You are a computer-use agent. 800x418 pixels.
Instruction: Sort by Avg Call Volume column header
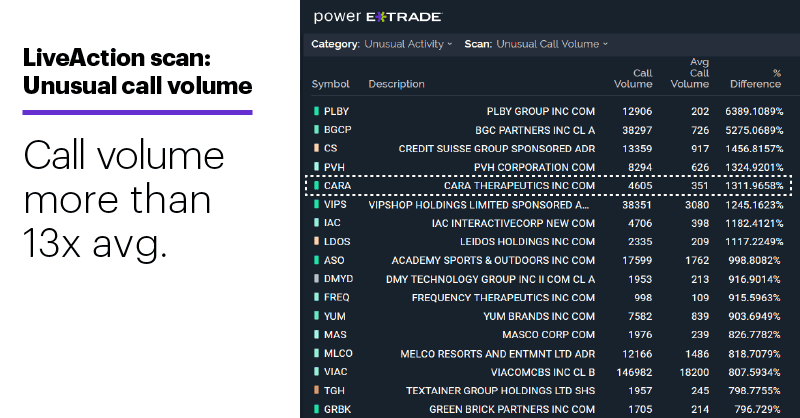pos(690,73)
